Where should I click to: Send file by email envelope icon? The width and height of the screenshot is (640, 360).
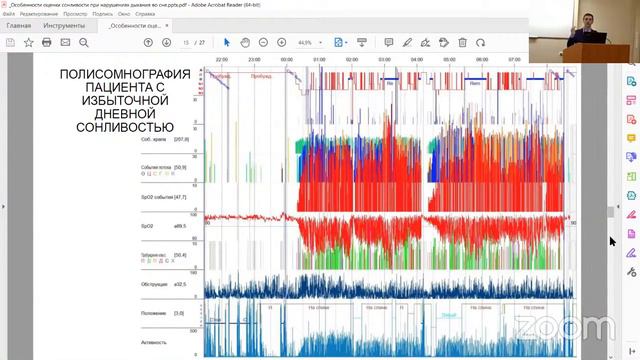(x=65, y=42)
